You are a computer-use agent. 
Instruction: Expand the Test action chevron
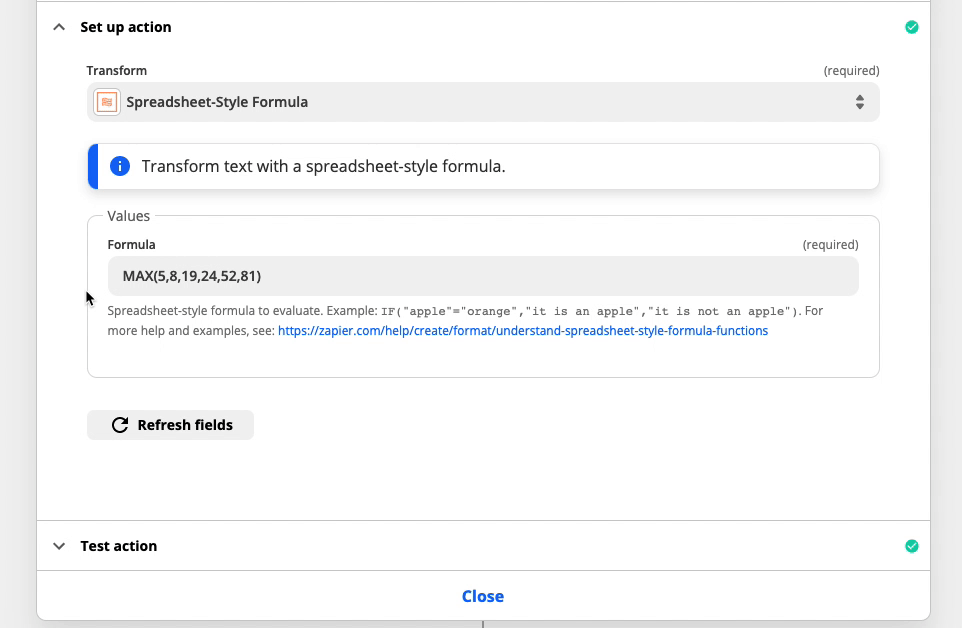59,546
